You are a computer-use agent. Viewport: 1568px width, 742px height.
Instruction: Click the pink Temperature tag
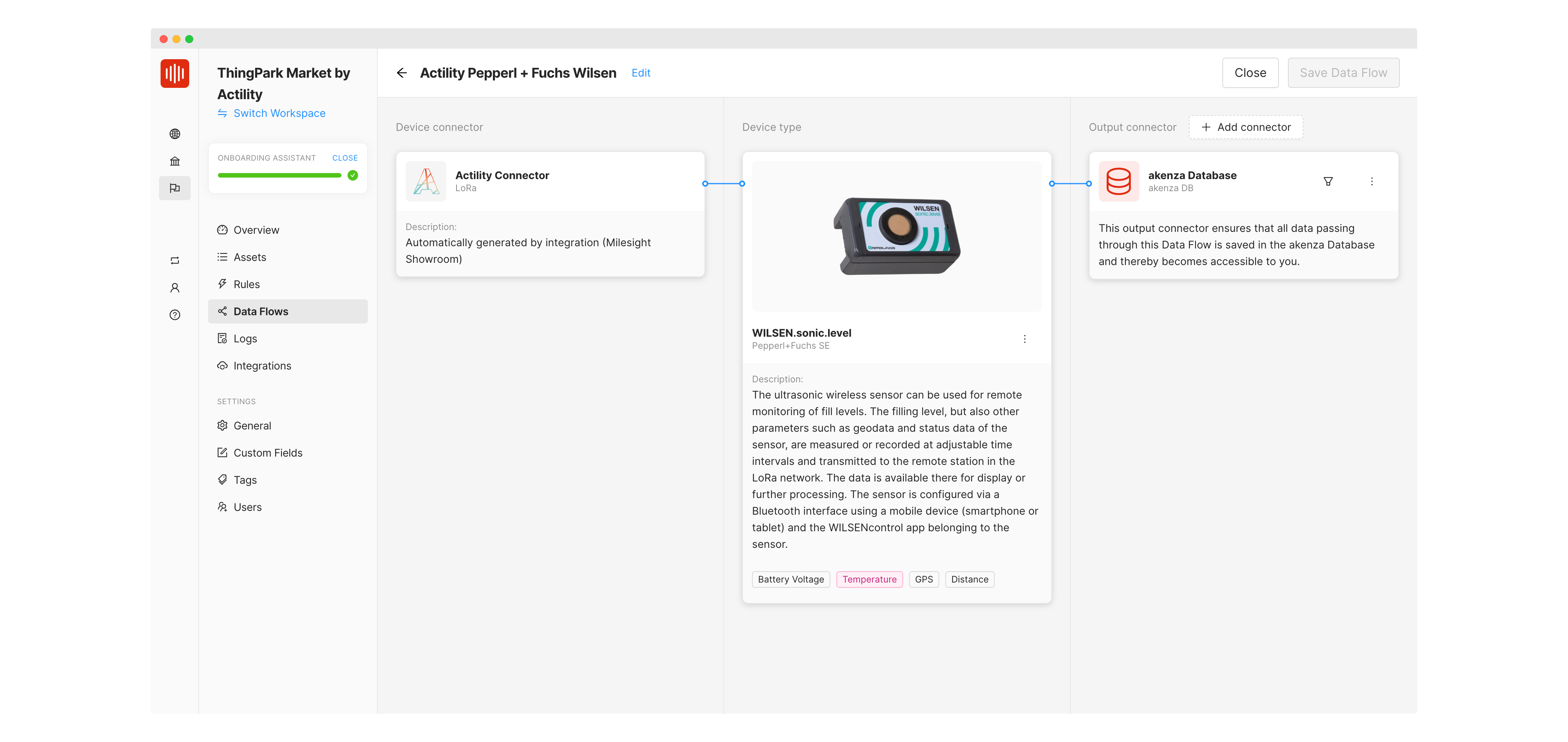tap(869, 579)
